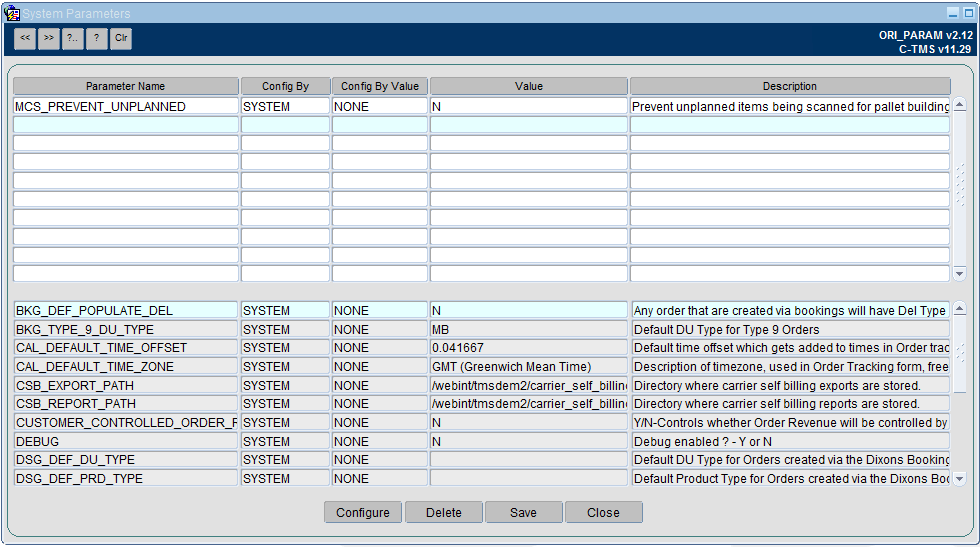Click description of MCS_PREVENT_UNPLANNED row

790,106
